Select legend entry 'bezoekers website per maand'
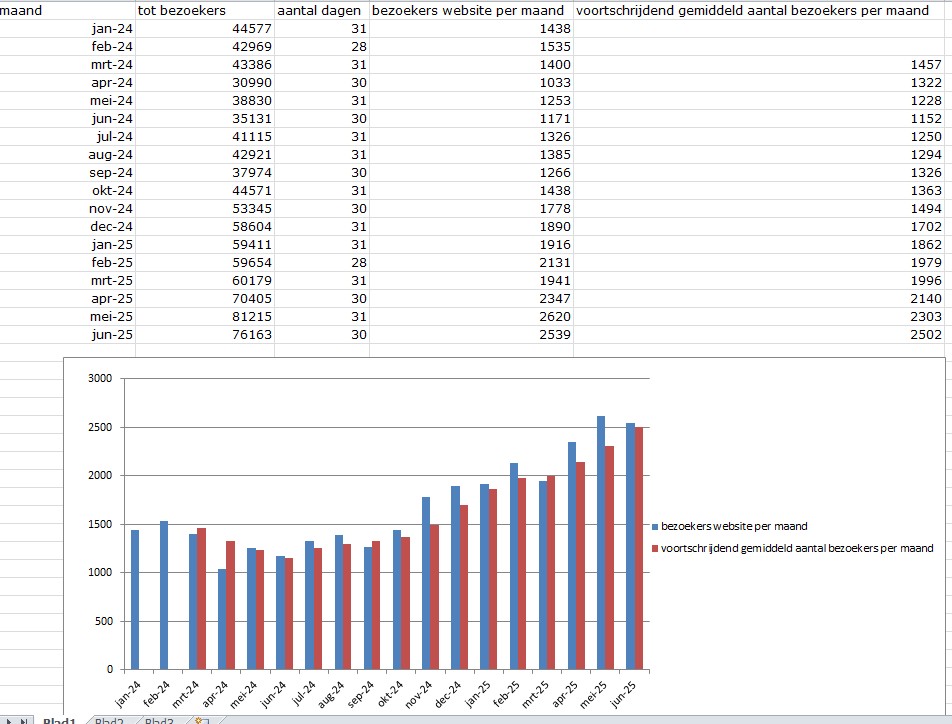Image resolution: width=952 pixels, height=724 pixels. (x=735, y=526)
